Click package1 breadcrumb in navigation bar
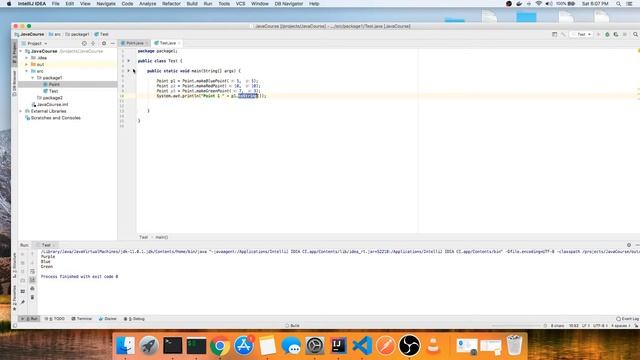 point(77,34)
